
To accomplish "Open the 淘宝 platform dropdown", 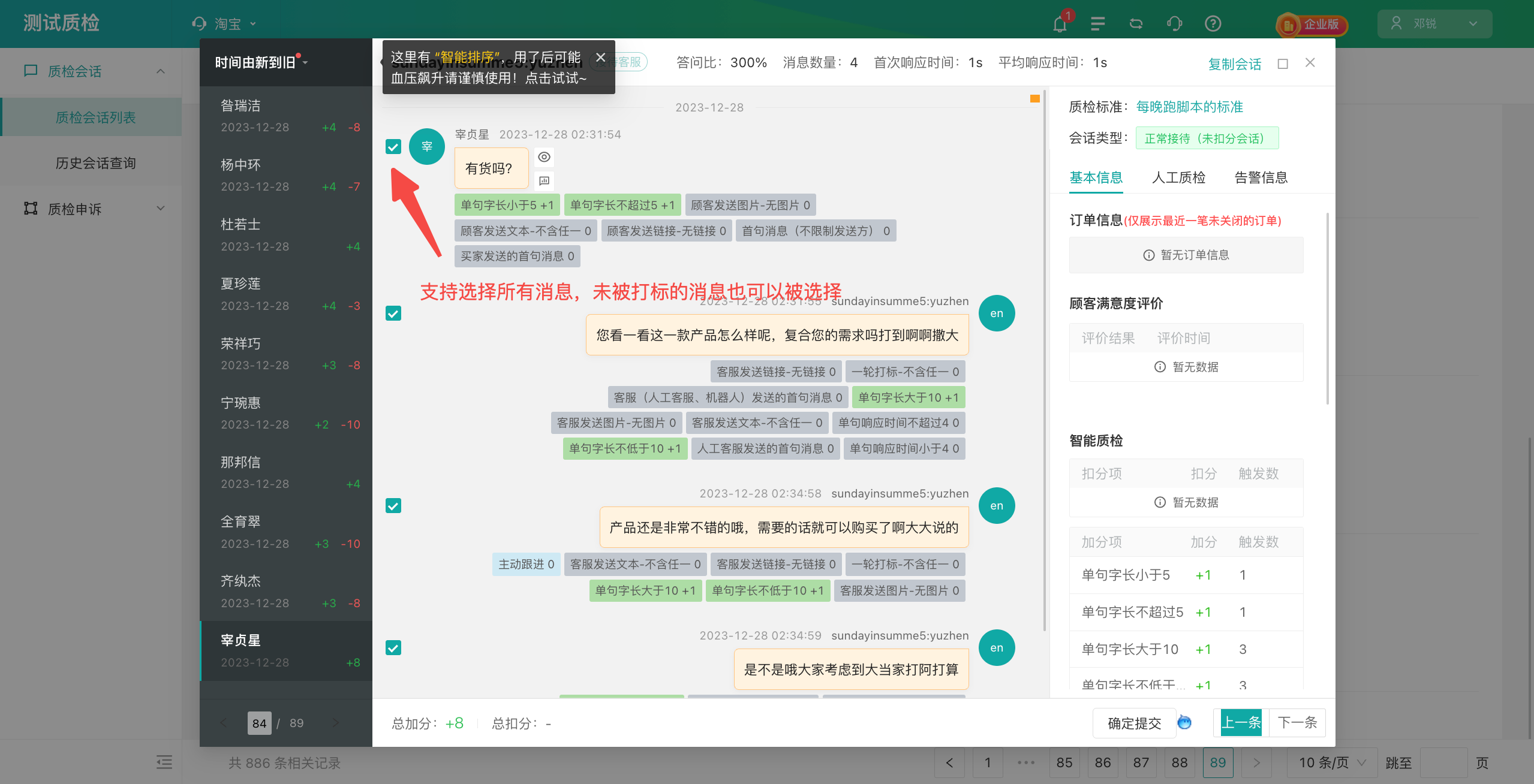I will click(224, 24).
